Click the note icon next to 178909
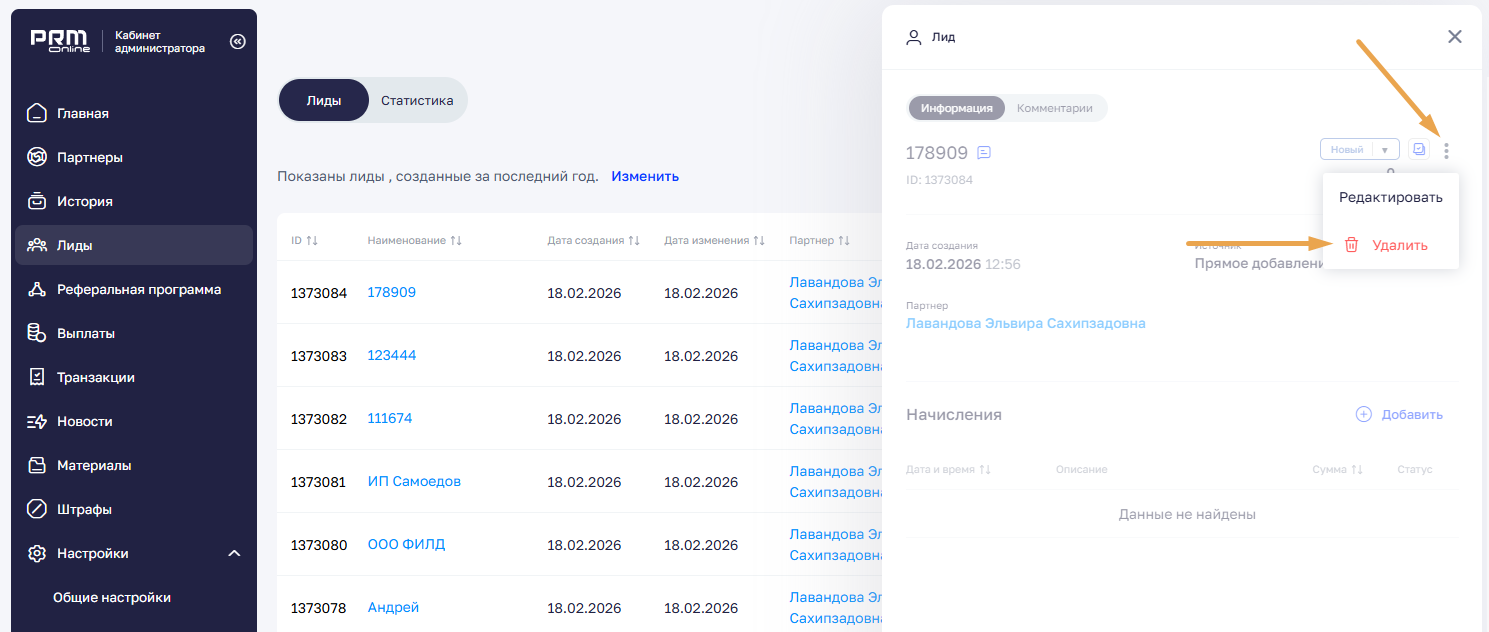The image size is (1489, 632). pos(984,153)
